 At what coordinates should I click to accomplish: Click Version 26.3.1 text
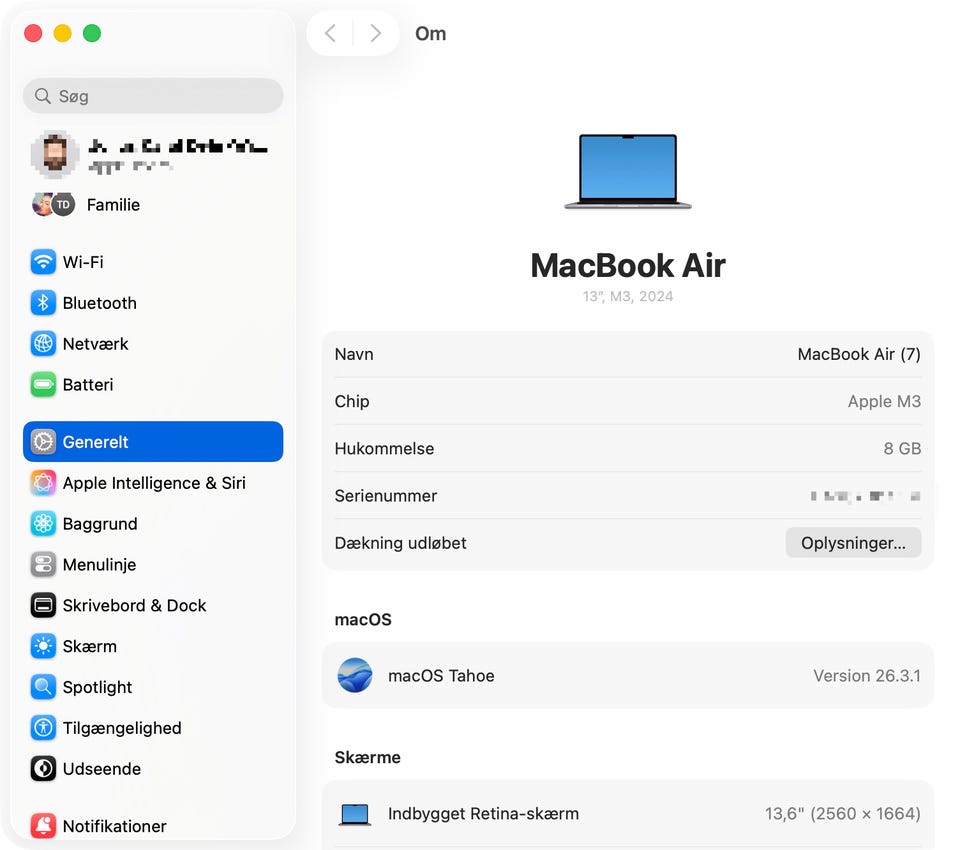(x=867, y=675)
